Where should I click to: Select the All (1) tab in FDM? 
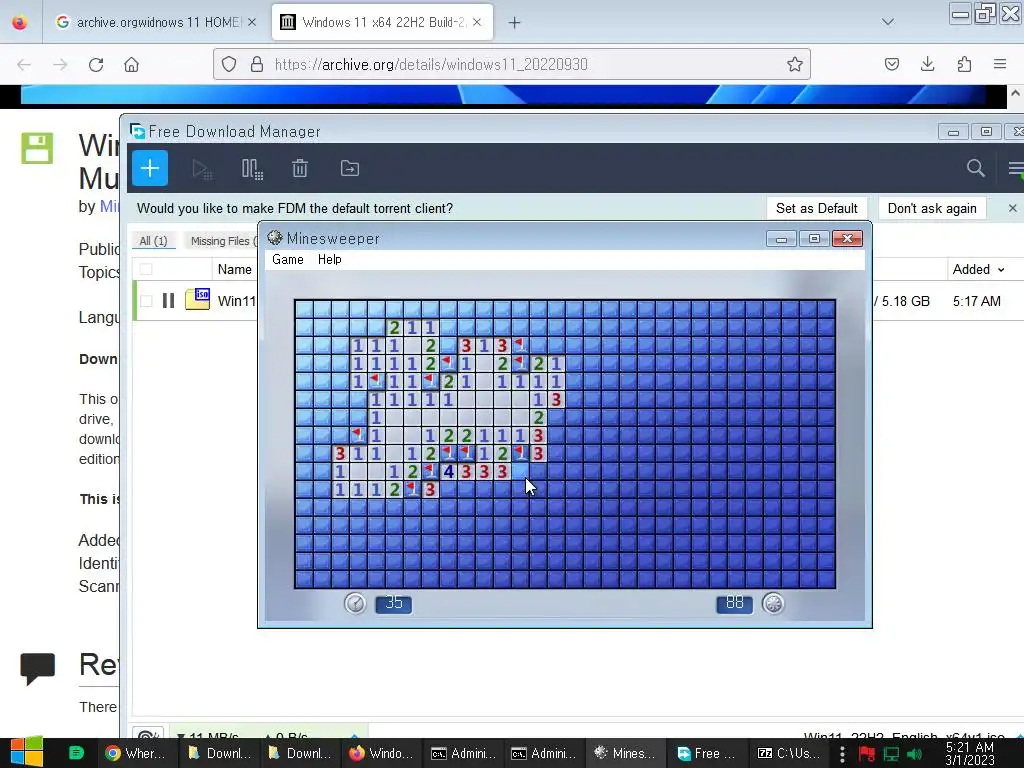pos(153,241)
